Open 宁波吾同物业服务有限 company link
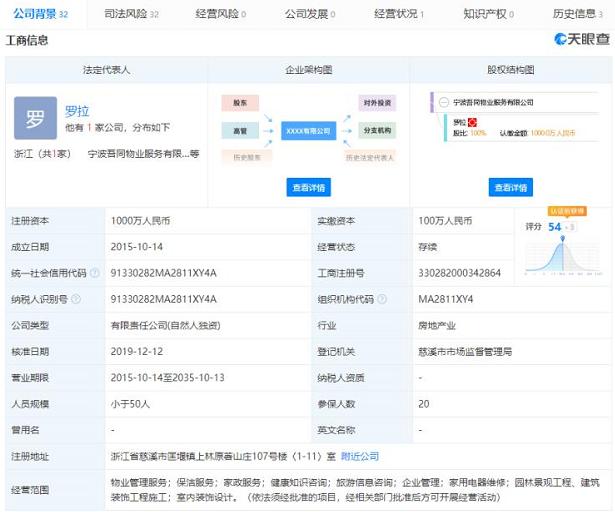The height and width of the screenshot is (512, 615). 144,154
